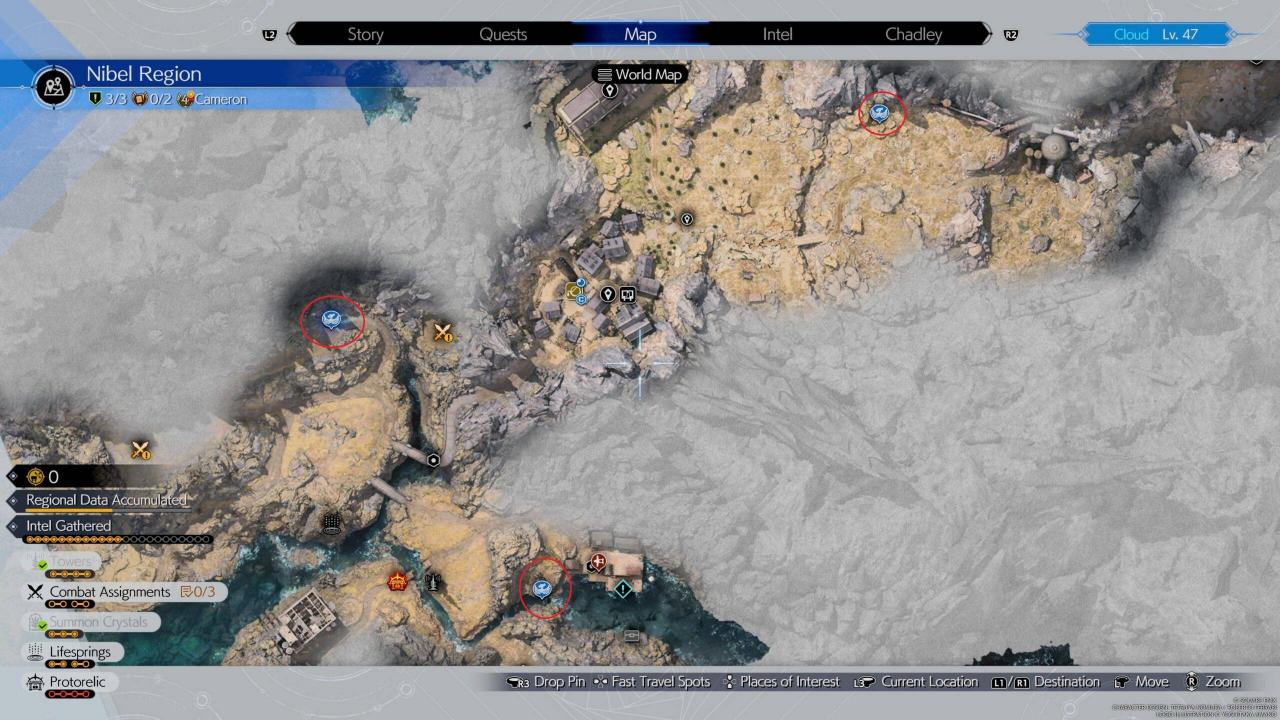Click the Zoom stick prompt
Viewport: 1280px width, 720px height.
click(x=1211, y=682)
